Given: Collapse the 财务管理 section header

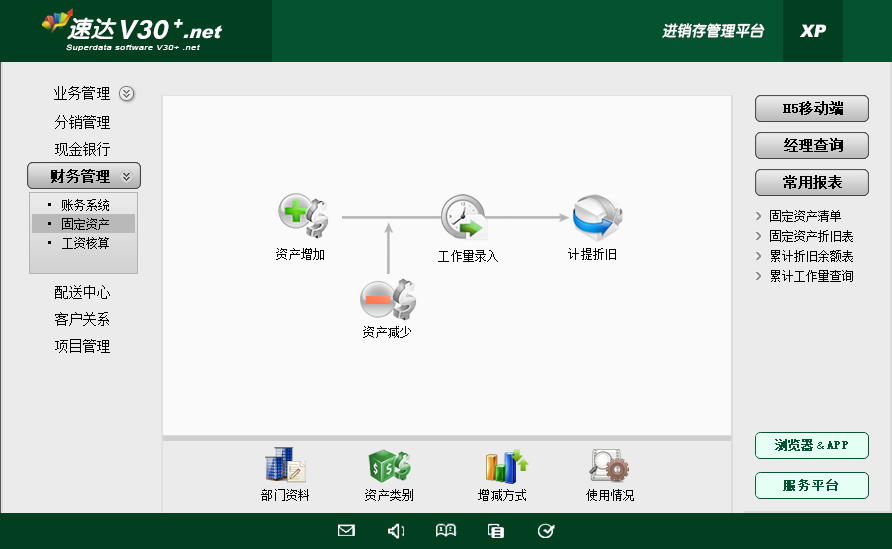Looking at the screenshot, I should tap(84, 176).
